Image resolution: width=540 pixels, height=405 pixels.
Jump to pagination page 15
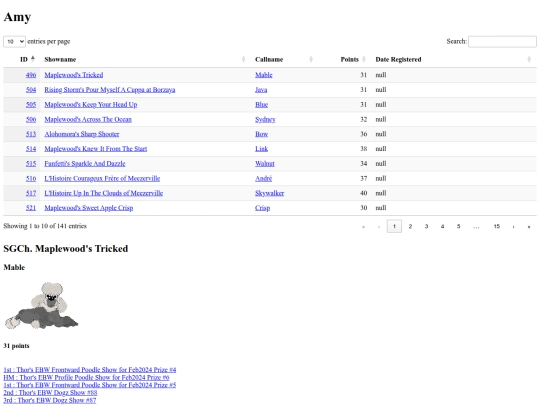(x=496, y=227)
